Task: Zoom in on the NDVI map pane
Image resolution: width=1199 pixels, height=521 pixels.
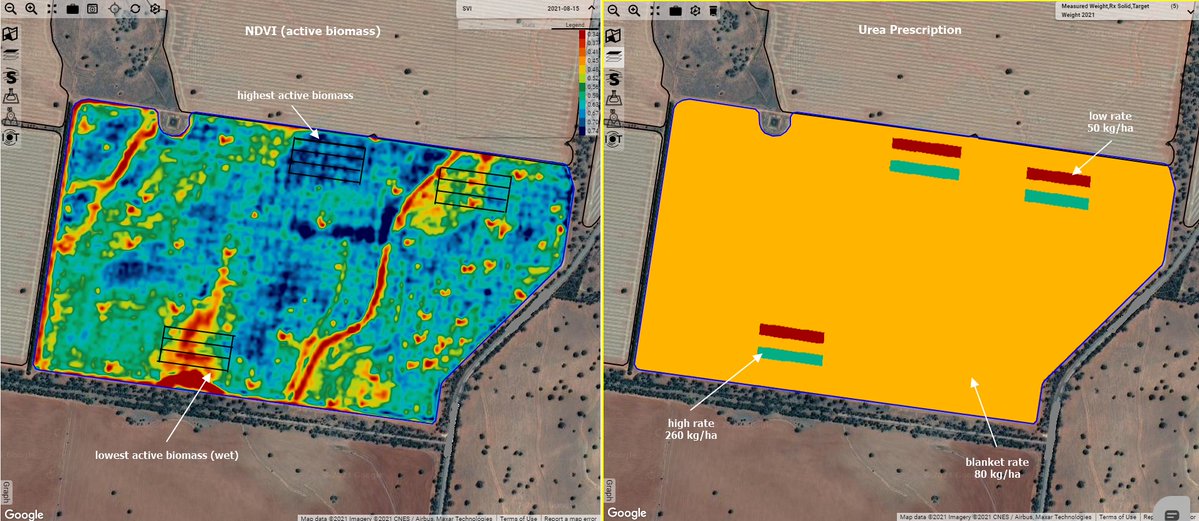Action: 31,9
